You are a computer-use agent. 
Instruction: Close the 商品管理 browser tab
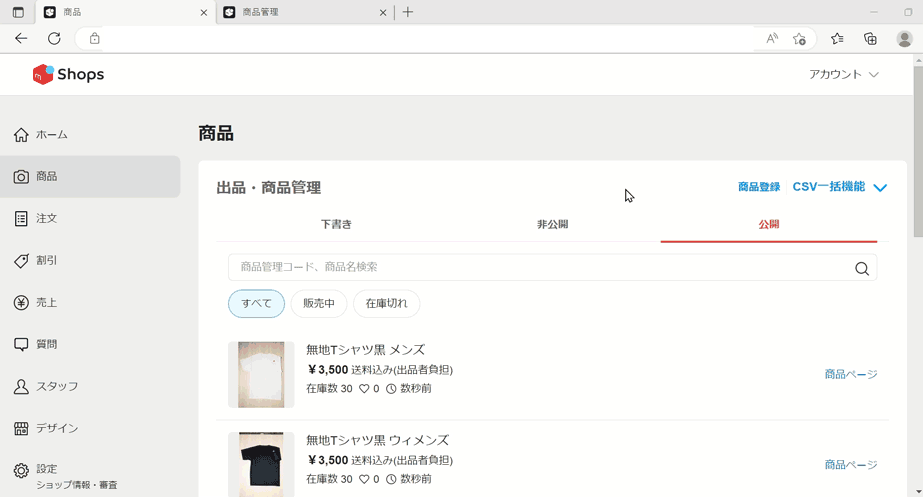coord(383,12)
